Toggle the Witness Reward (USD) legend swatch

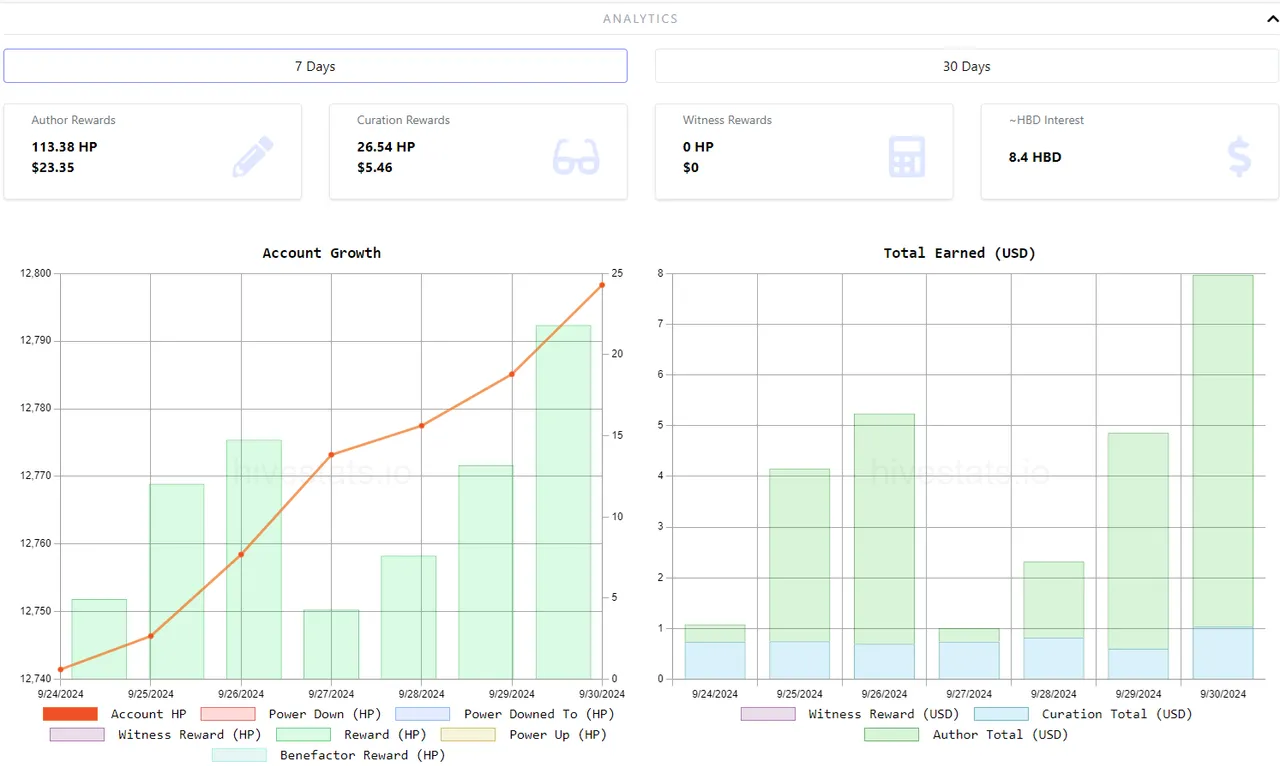pos(768,714)
